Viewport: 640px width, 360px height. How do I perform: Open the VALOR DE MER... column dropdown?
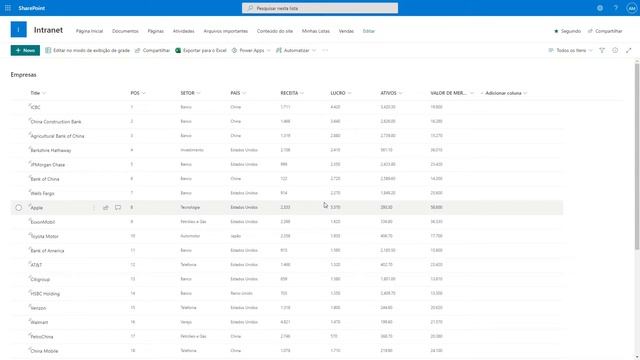(472, 93)
